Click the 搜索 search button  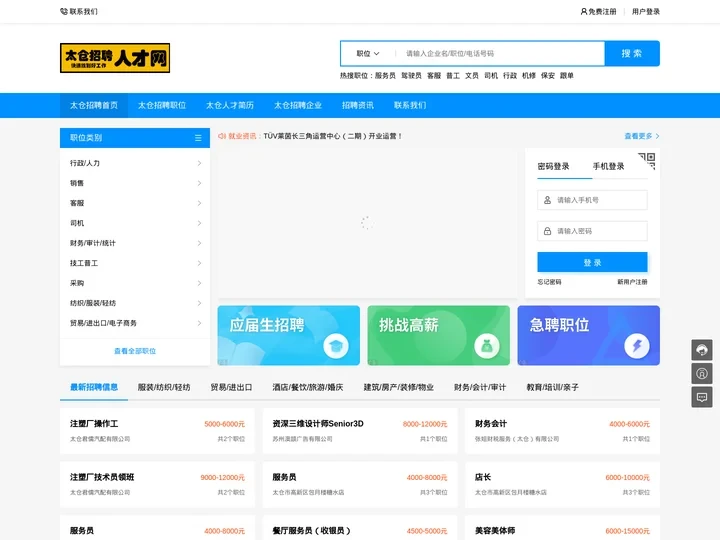pyautogui.click(x=632, y=54)
